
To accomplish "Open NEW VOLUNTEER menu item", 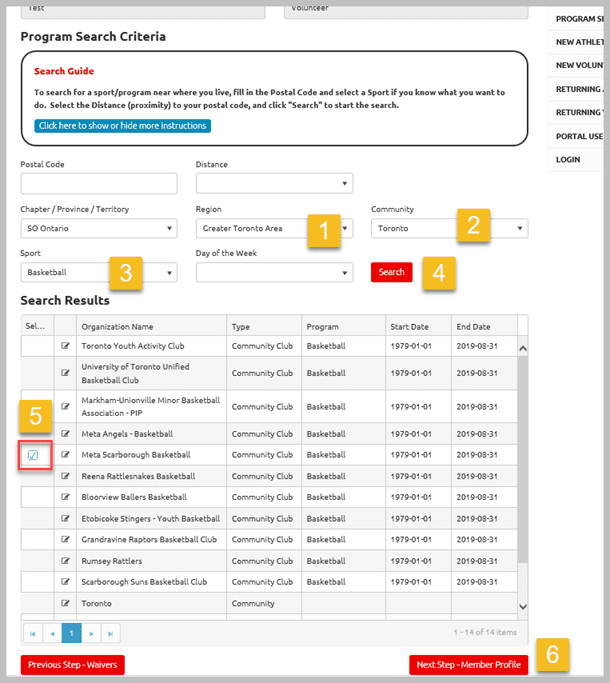I will pyautogui.click(x=577, y=65).
